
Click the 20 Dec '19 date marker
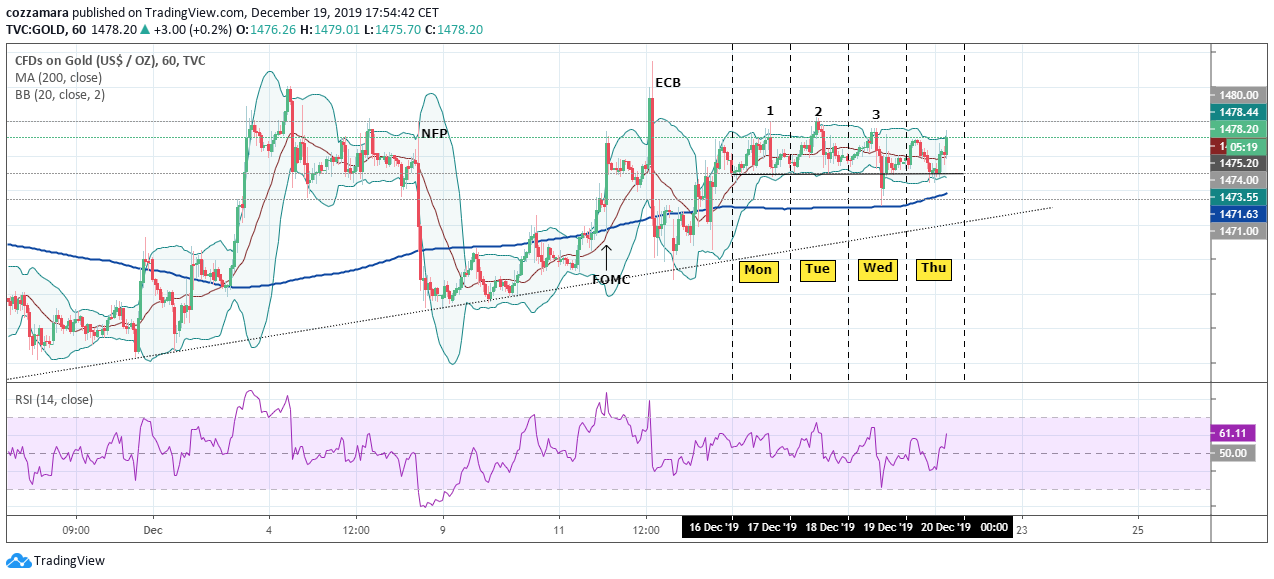tap(944, 527)
